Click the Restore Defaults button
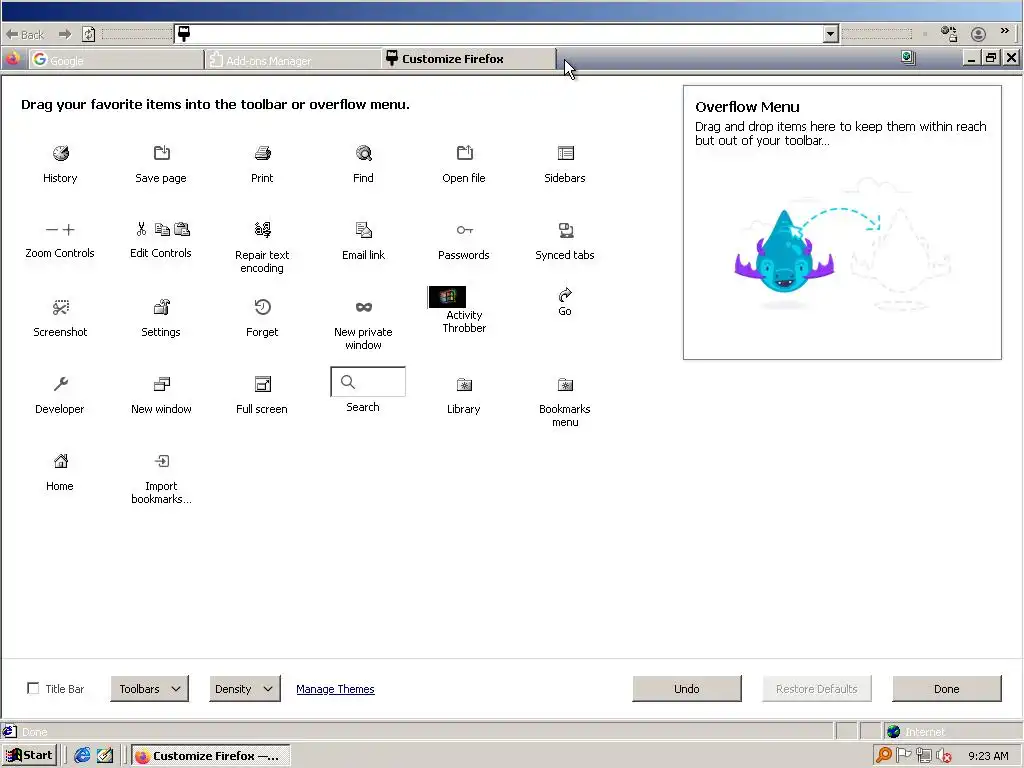Screen dimensions: 1024x768 816,689
